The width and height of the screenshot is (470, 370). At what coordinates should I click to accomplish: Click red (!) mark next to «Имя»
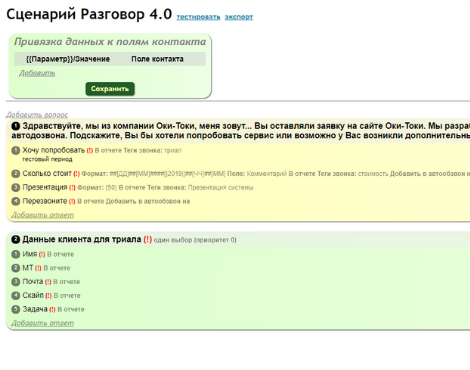[x=42, y=255]
